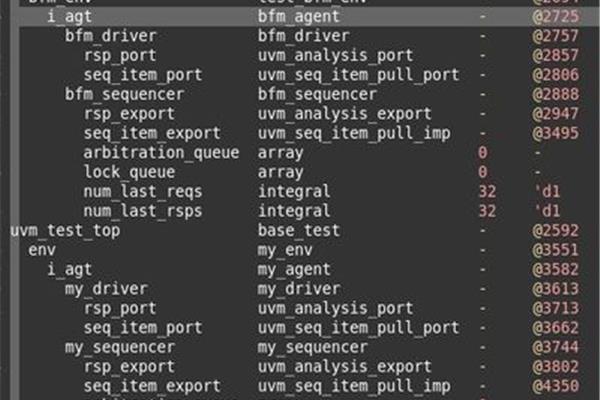Select the num_last_rsps integral row
The image size is (600, 400).
tap(309, 211)
